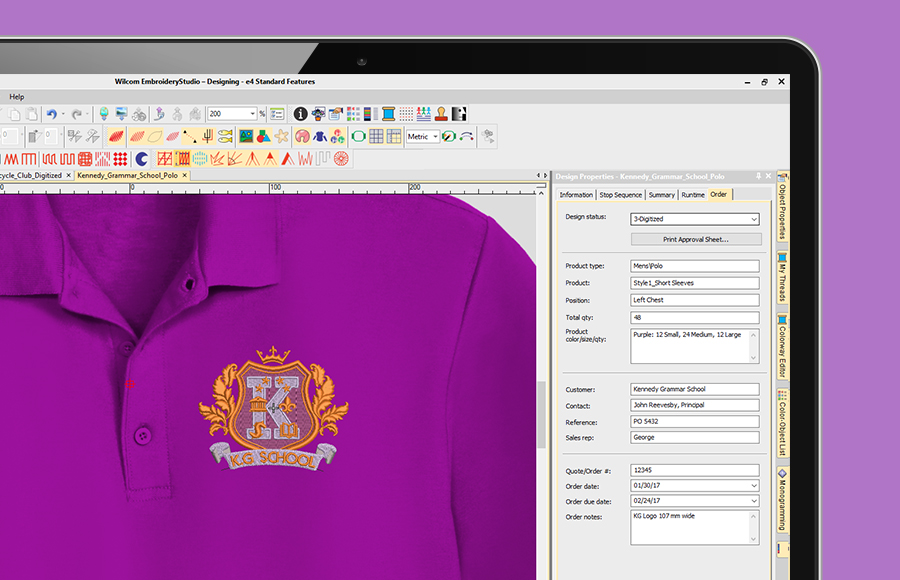900x580 pixels.
Task: Click the green oval hoop icon
Action: (357, 135)
